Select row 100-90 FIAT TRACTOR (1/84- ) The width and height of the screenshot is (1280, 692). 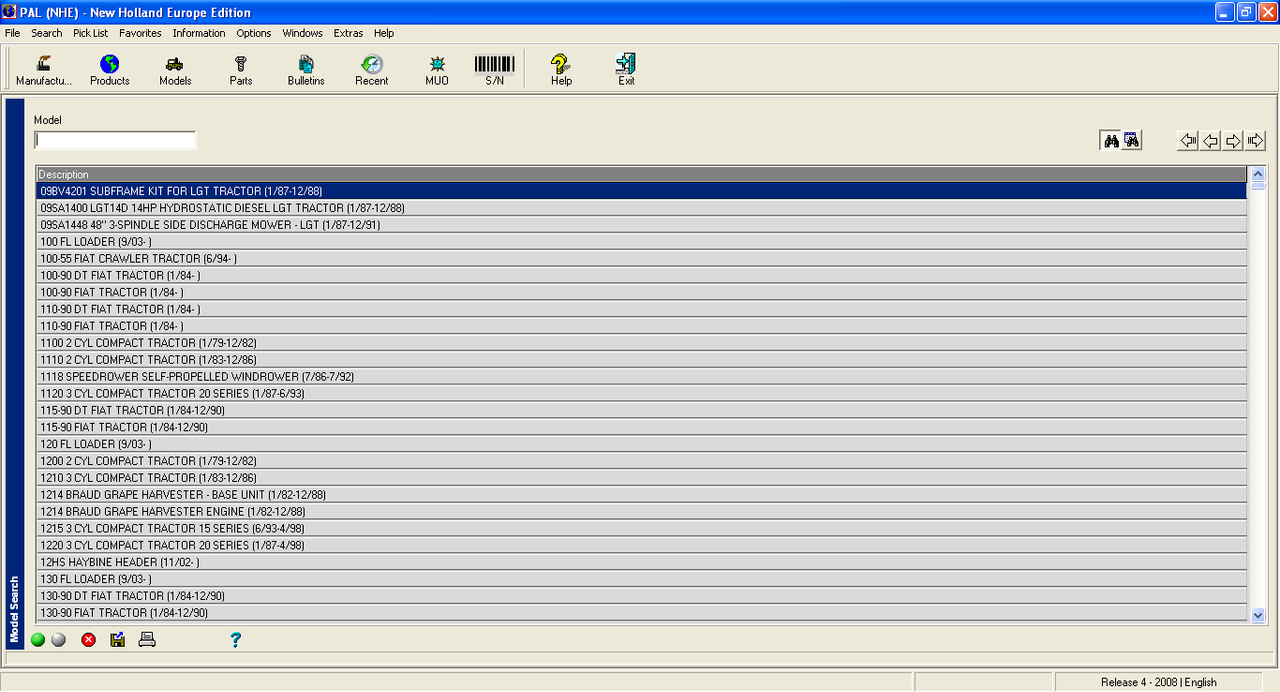click(x=641, y=292)
